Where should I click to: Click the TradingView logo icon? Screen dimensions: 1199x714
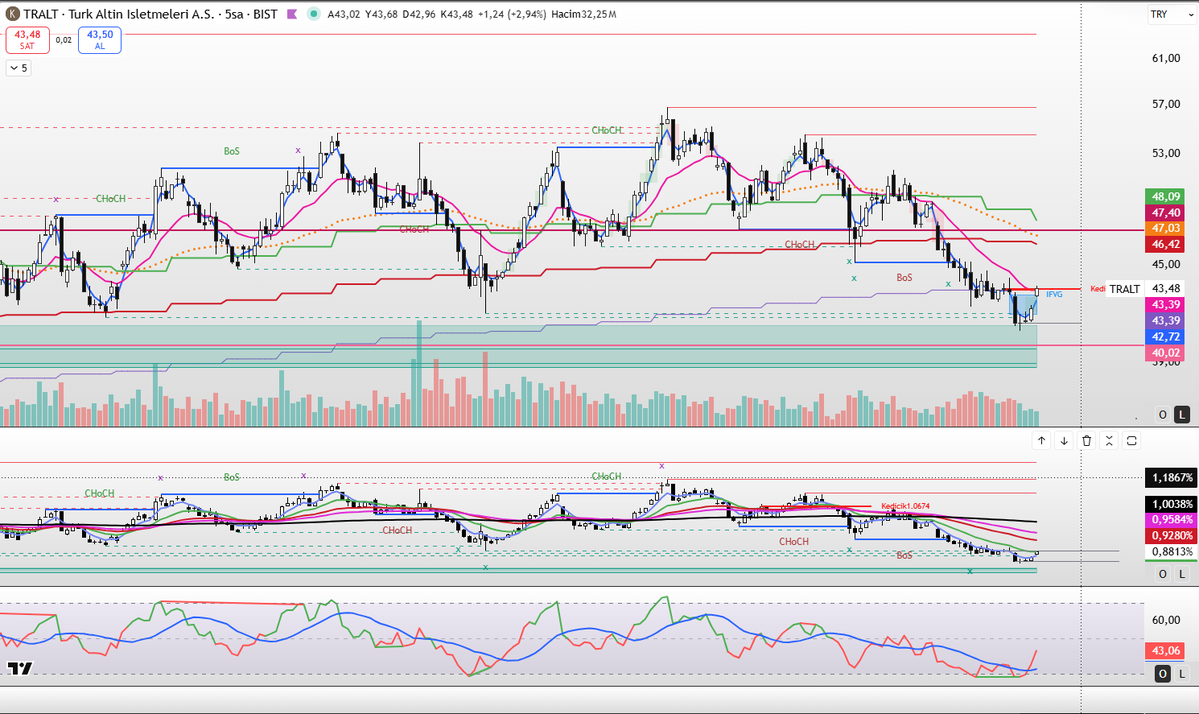21,668
